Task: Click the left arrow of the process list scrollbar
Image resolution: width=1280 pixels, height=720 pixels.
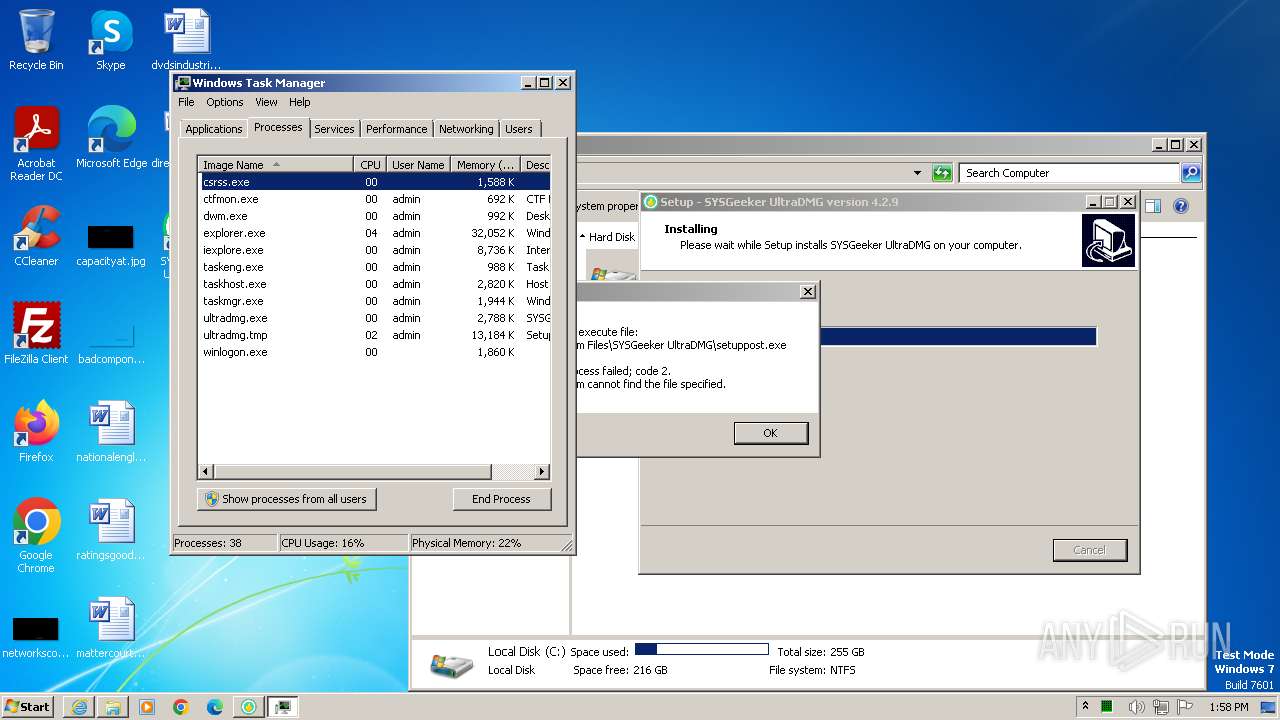Action: click(206, 471)
